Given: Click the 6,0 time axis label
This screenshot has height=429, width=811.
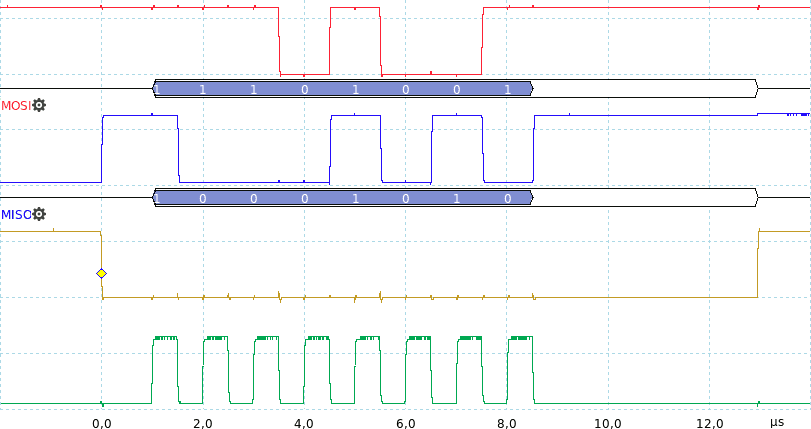Looking at the screenshot, I should click(406, 423).
